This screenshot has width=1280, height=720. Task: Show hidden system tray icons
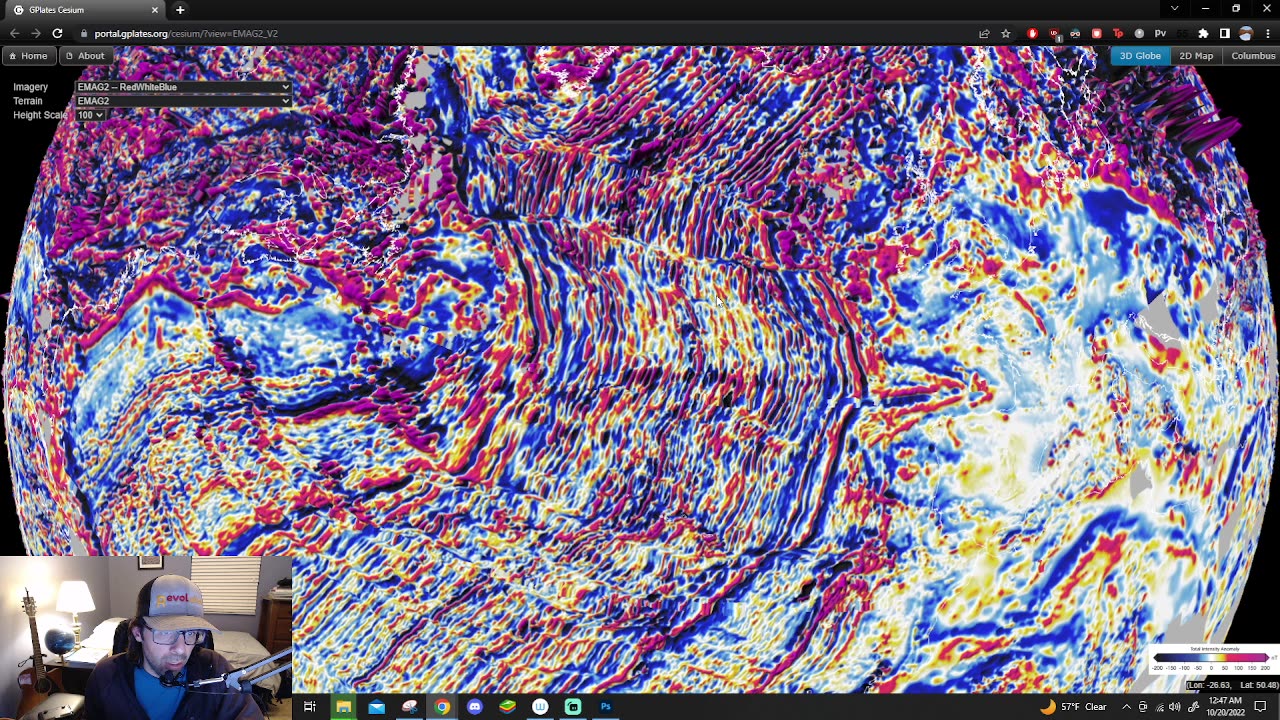[x=1126, y=707]
